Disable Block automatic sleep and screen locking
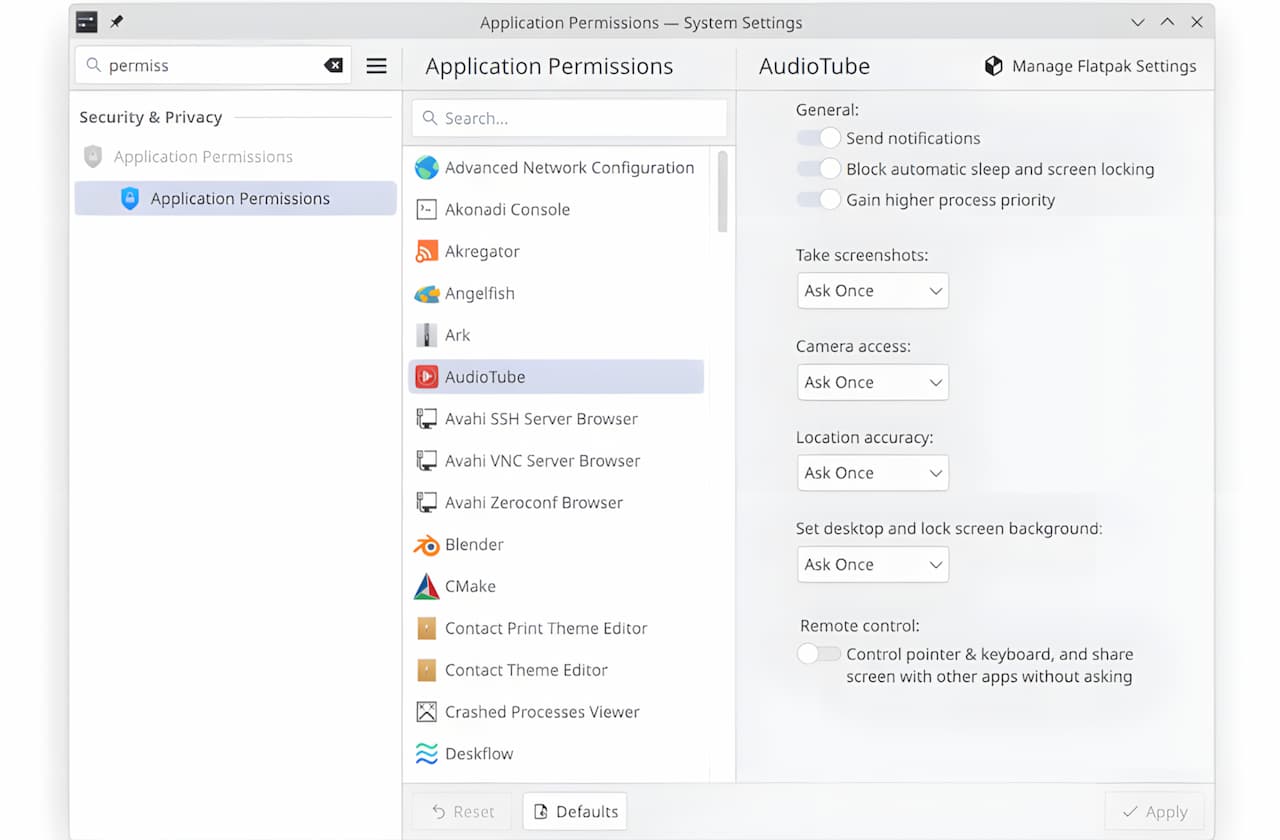This screenshot has width=1280, height=840. [x=818, y=169]
